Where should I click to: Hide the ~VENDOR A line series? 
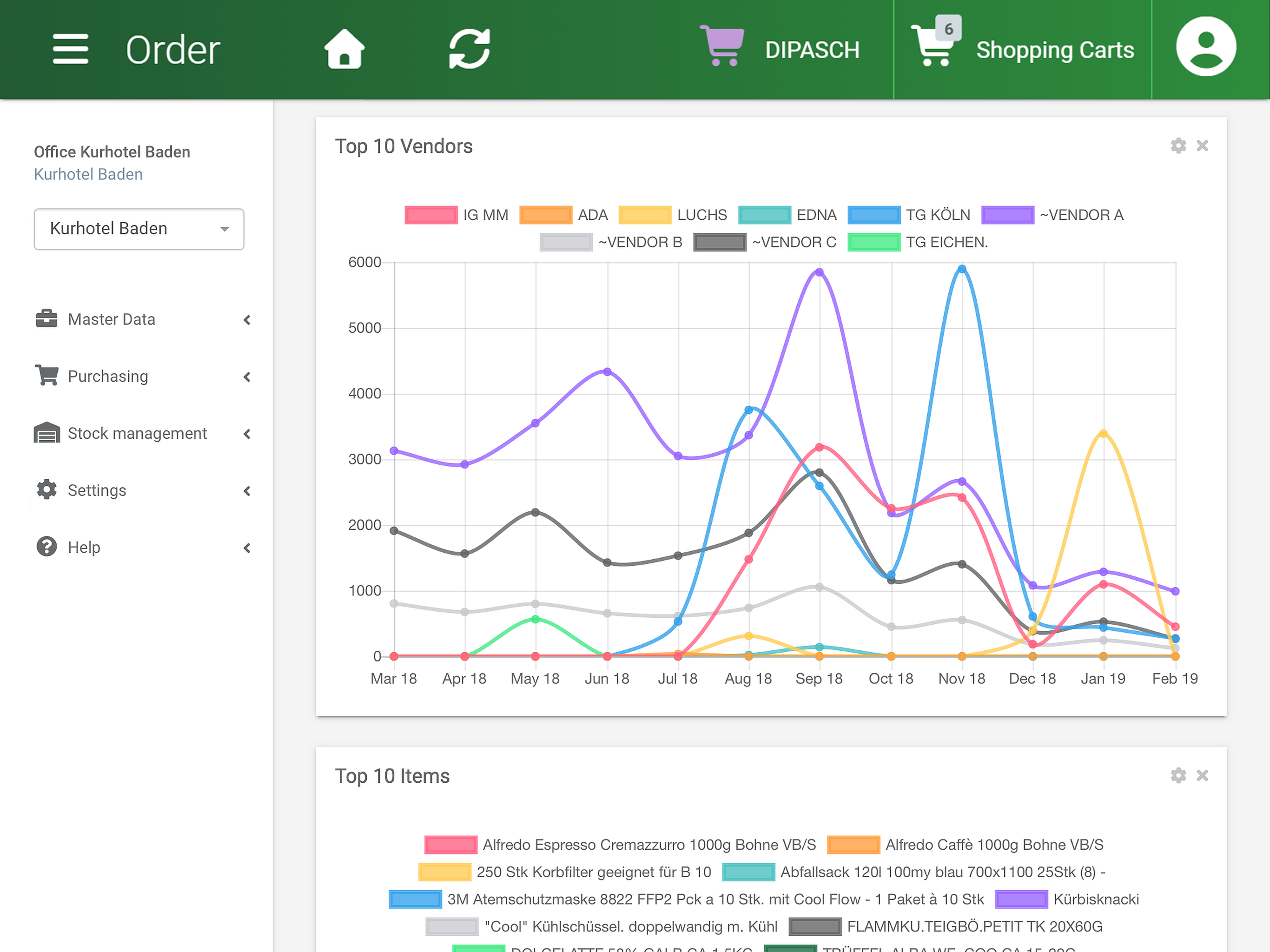(1052, 215)
